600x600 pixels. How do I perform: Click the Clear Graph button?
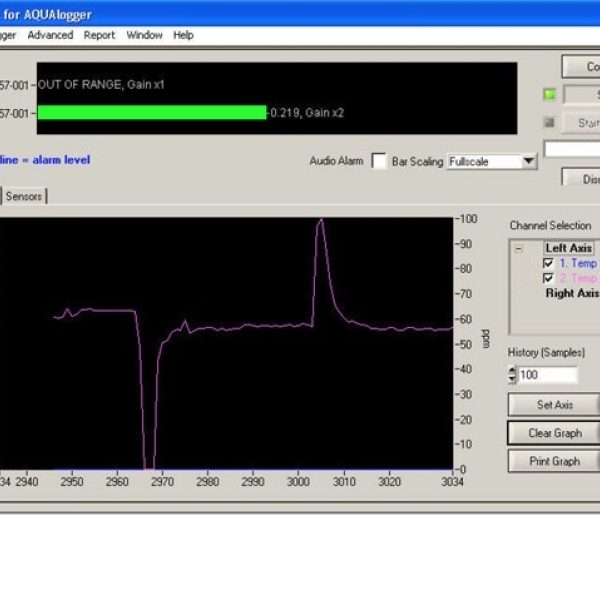tap(554, 433)
